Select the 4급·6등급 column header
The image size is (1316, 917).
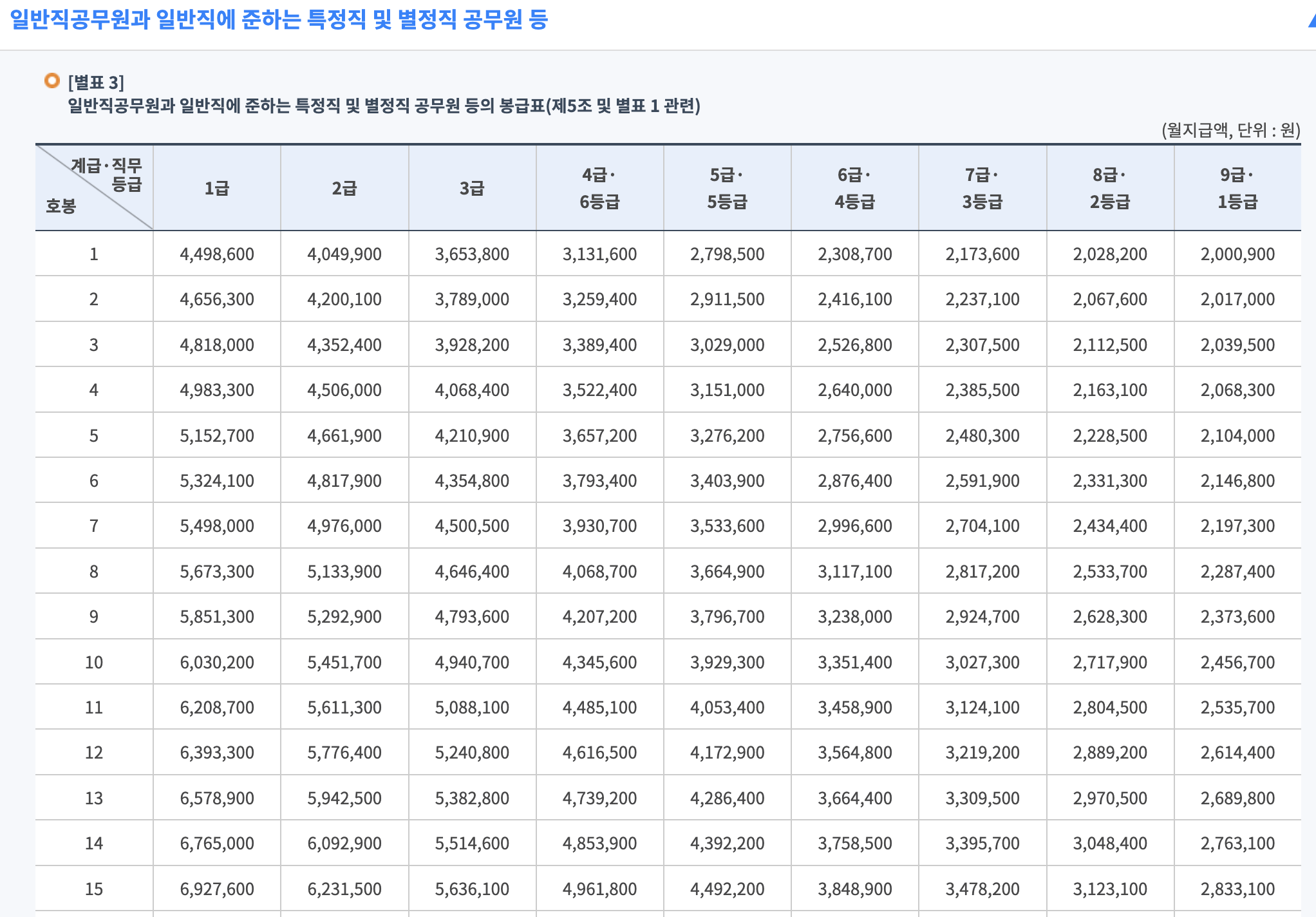pos(599,187)
